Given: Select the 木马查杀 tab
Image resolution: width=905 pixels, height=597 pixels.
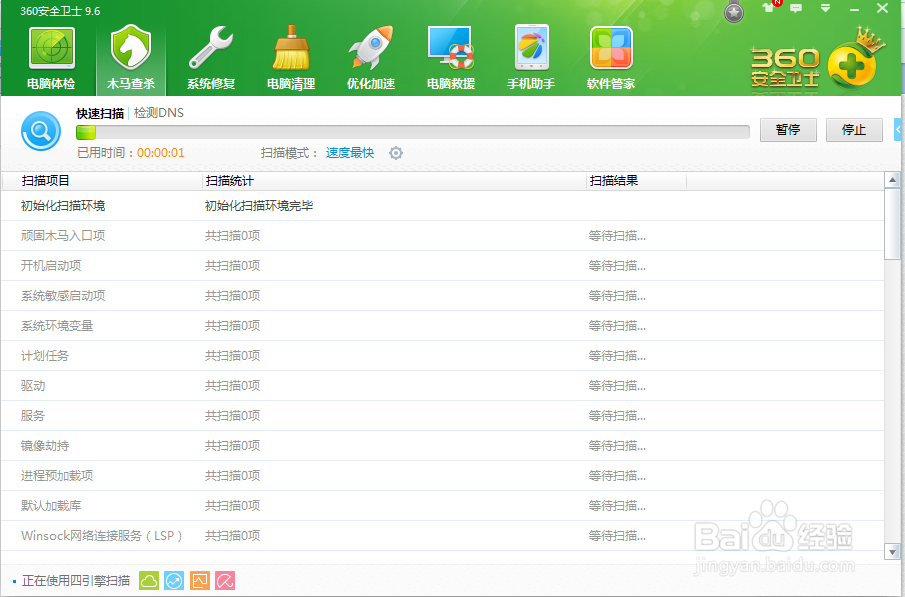Looking at the screenshot, I should pyautogui.click(x=131, y=55).
